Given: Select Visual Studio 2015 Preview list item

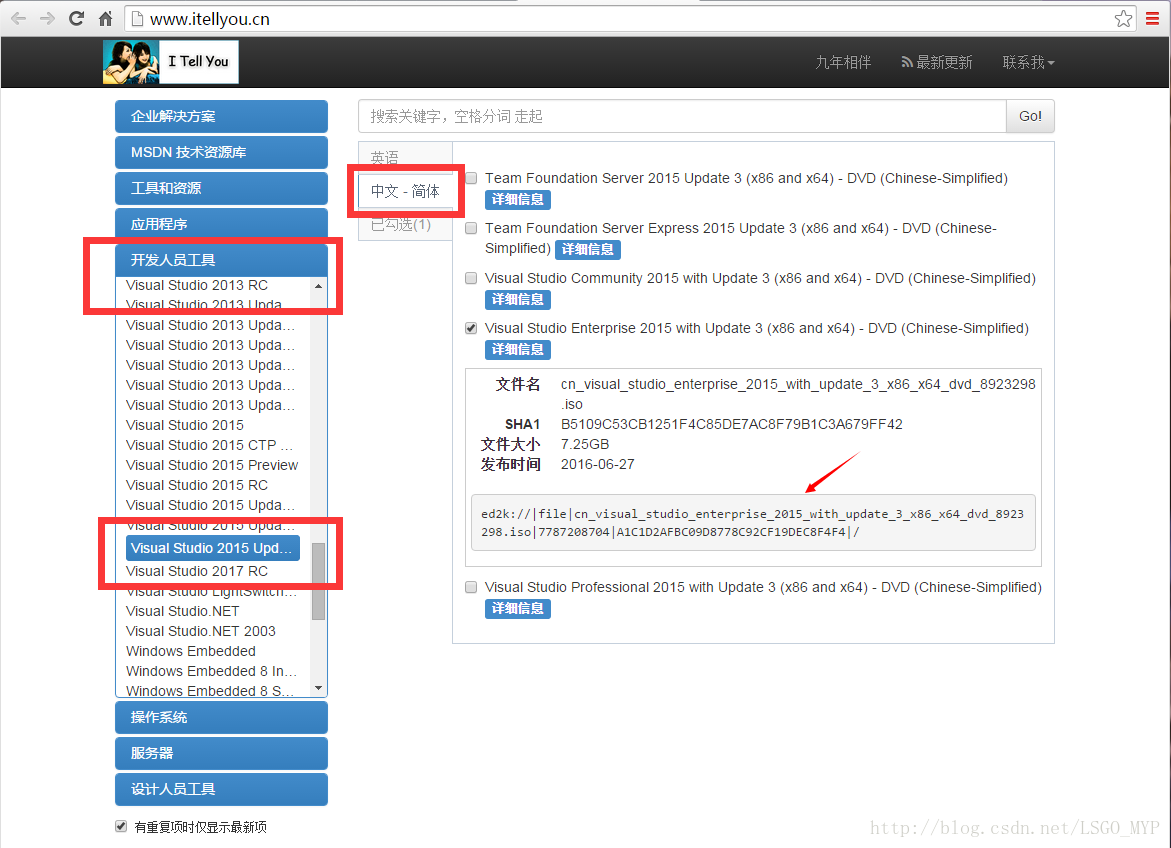Looking at the screenshot, I should coord(212,465).
